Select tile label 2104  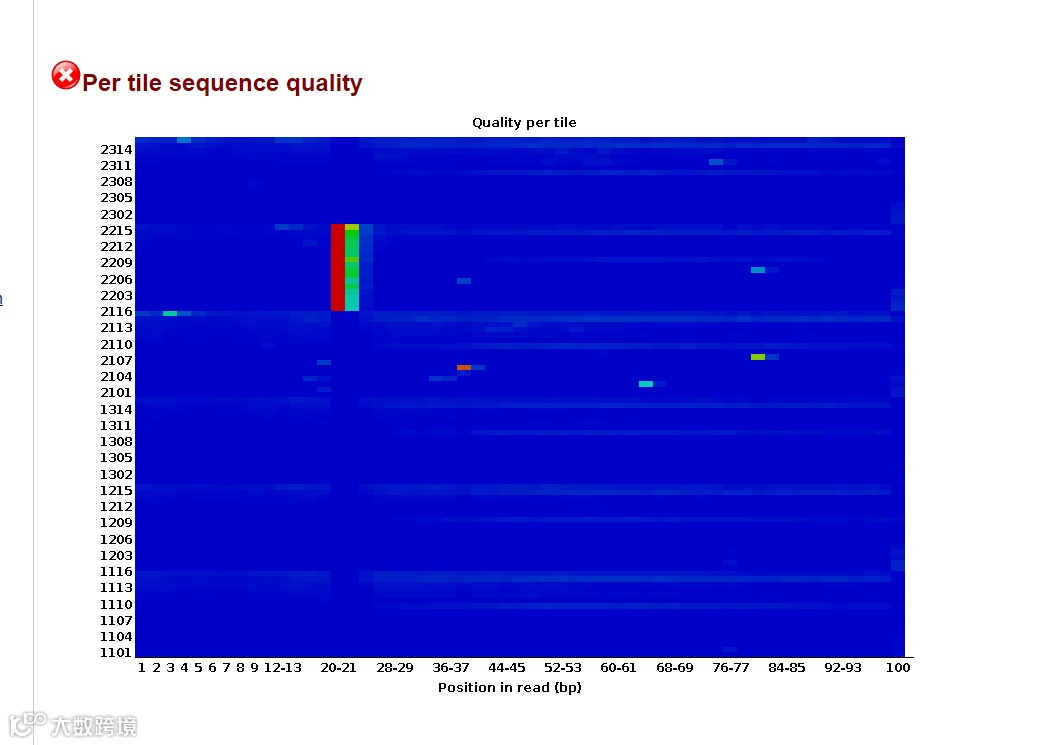click(x=116, y=377)
